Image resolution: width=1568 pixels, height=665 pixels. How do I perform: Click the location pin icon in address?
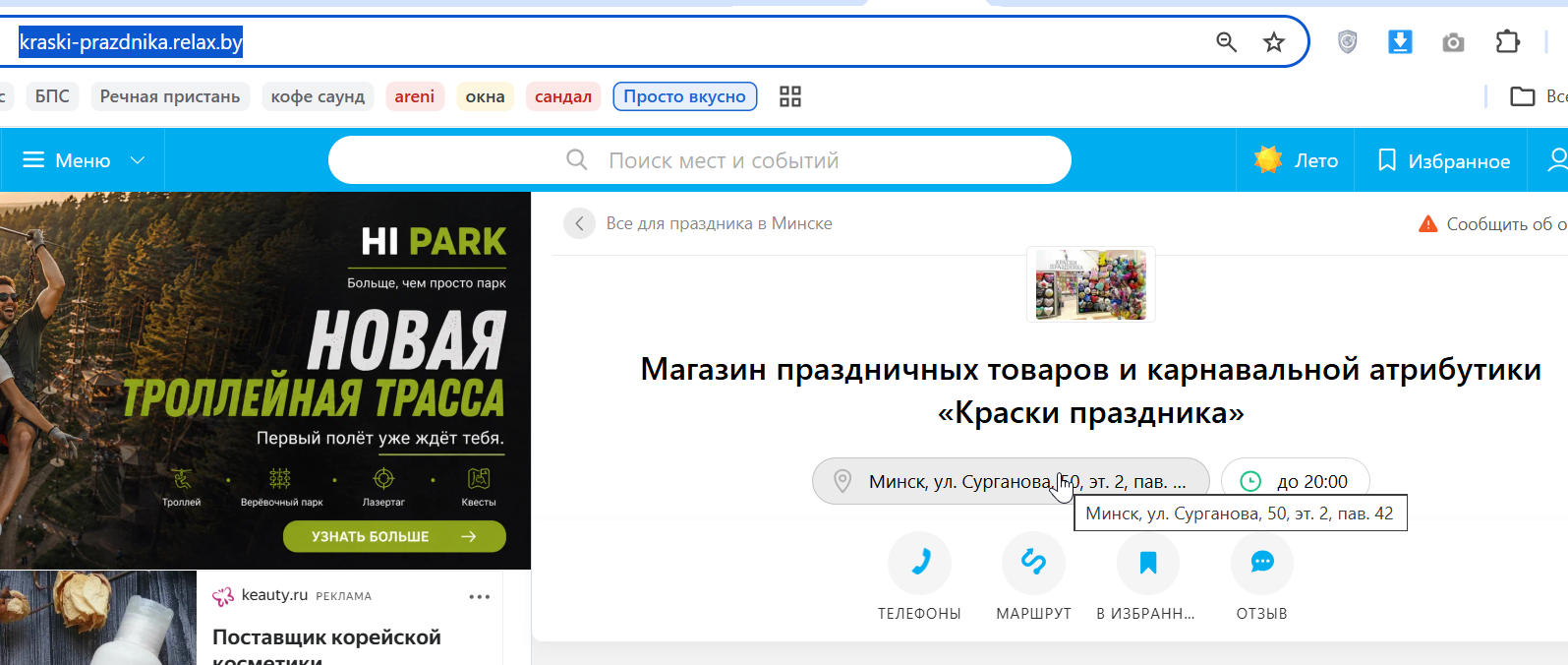click(842, 481)
